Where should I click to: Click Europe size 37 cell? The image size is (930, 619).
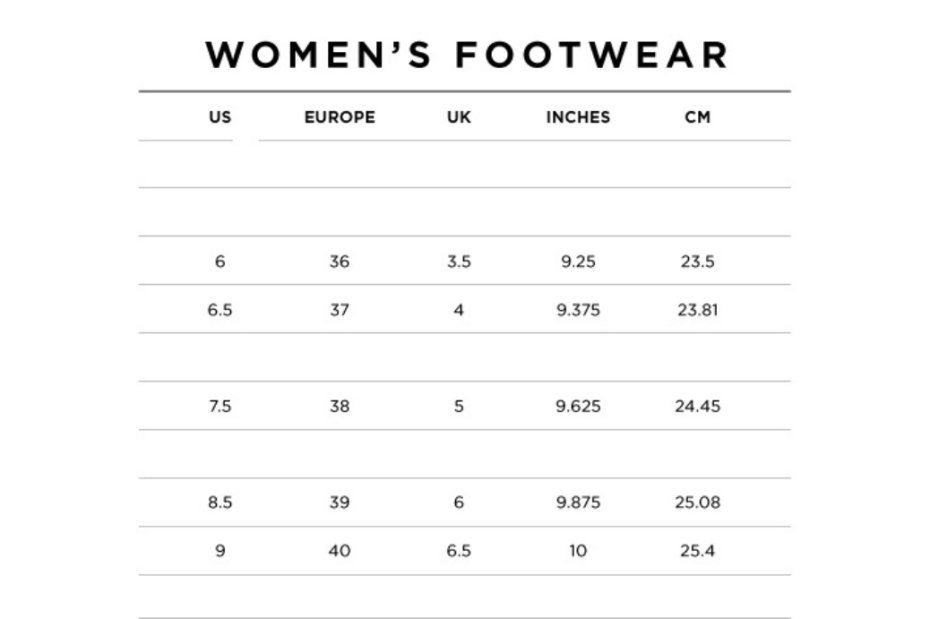click(340, 310)
